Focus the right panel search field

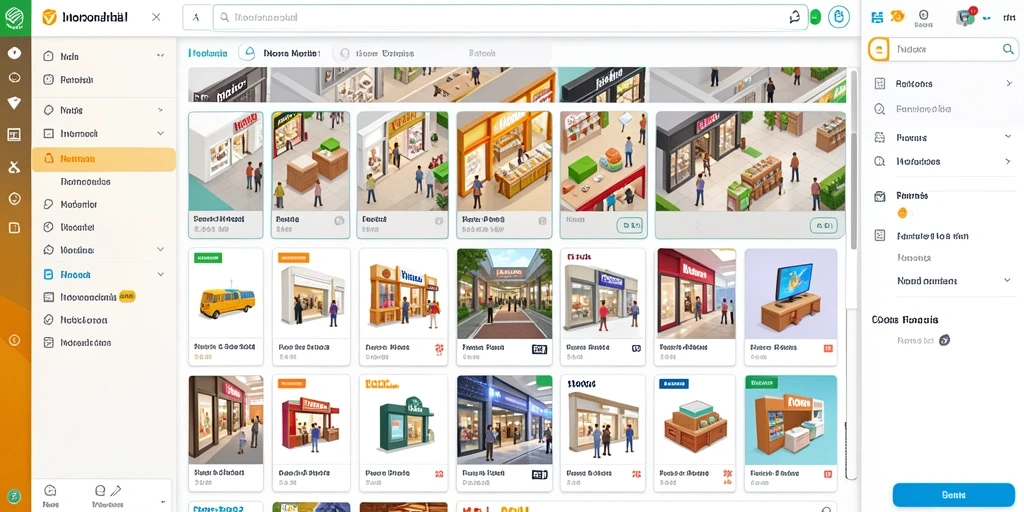coord(955,49)
